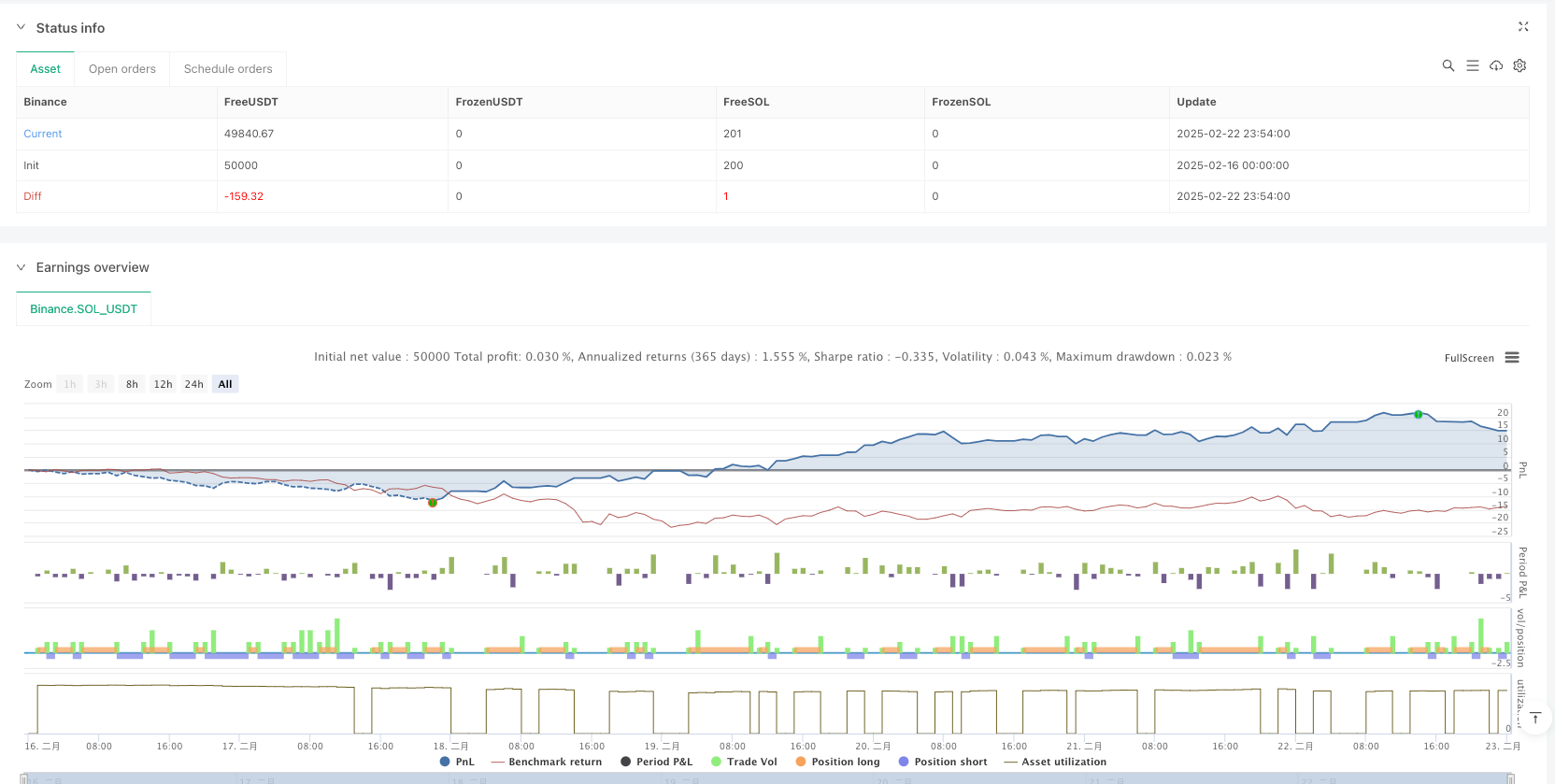This screenshot has width=1555, height=784.
Task: Click the green max marker on PnL line
Action: (x=1418, y=414)
